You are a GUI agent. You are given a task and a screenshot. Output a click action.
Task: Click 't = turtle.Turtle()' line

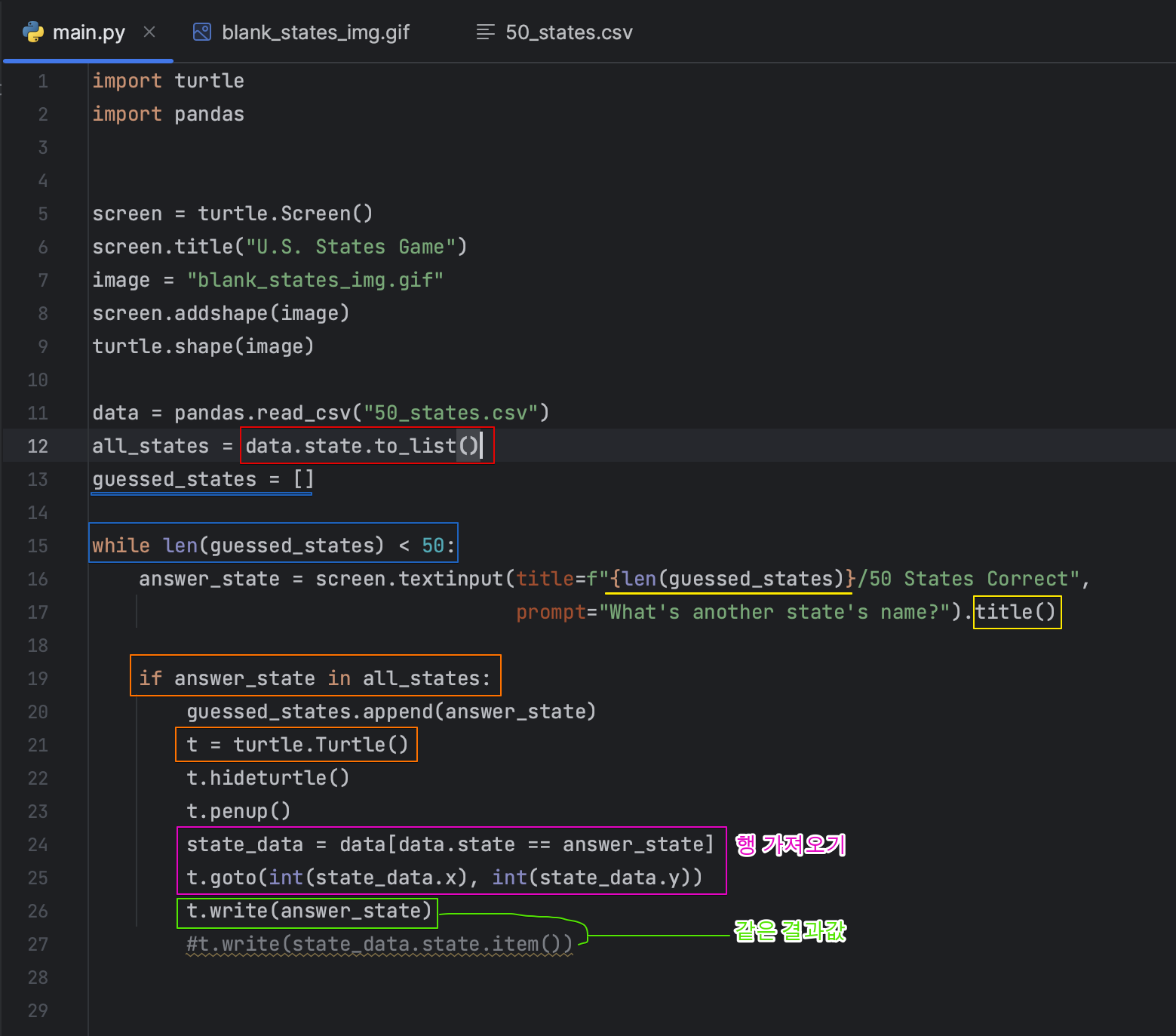pos(297,745)
